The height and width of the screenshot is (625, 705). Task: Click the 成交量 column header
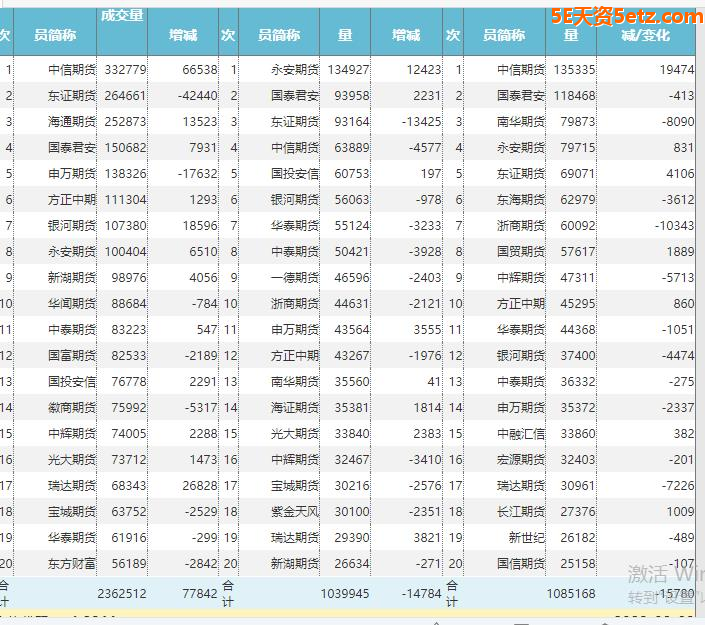pos(122,16)
